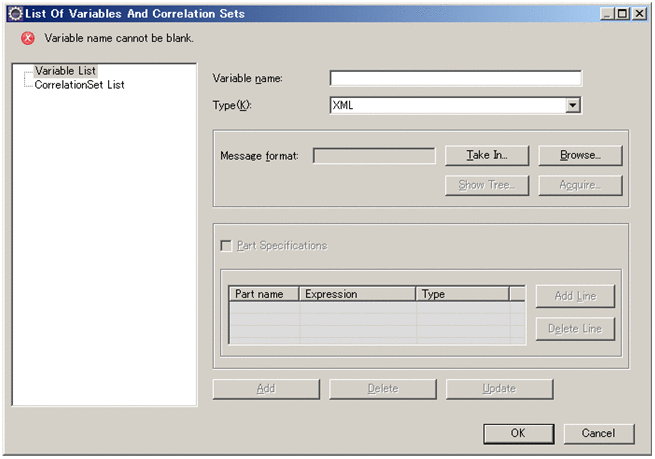Confirm the dialog with OK
The width and height of the screenshot is (655, 459).
517,434
